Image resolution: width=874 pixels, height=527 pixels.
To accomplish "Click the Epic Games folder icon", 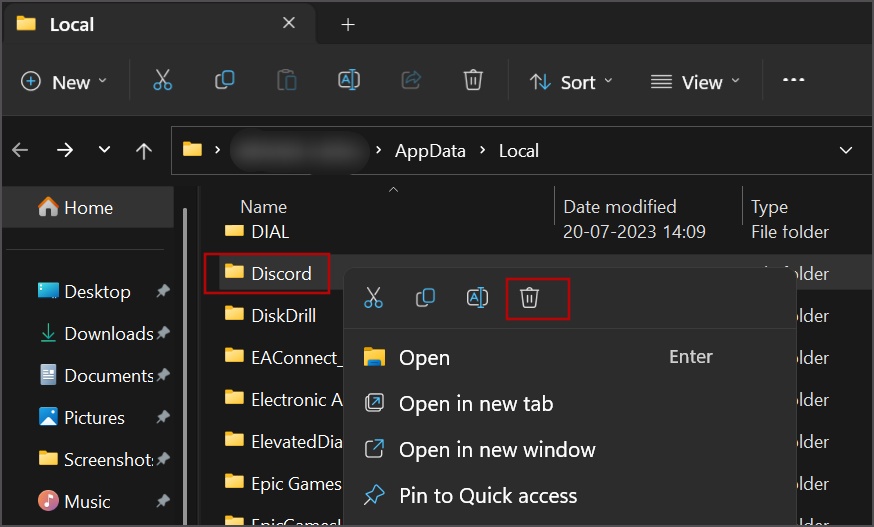I will pyautogui.click(x=234, y=482).
